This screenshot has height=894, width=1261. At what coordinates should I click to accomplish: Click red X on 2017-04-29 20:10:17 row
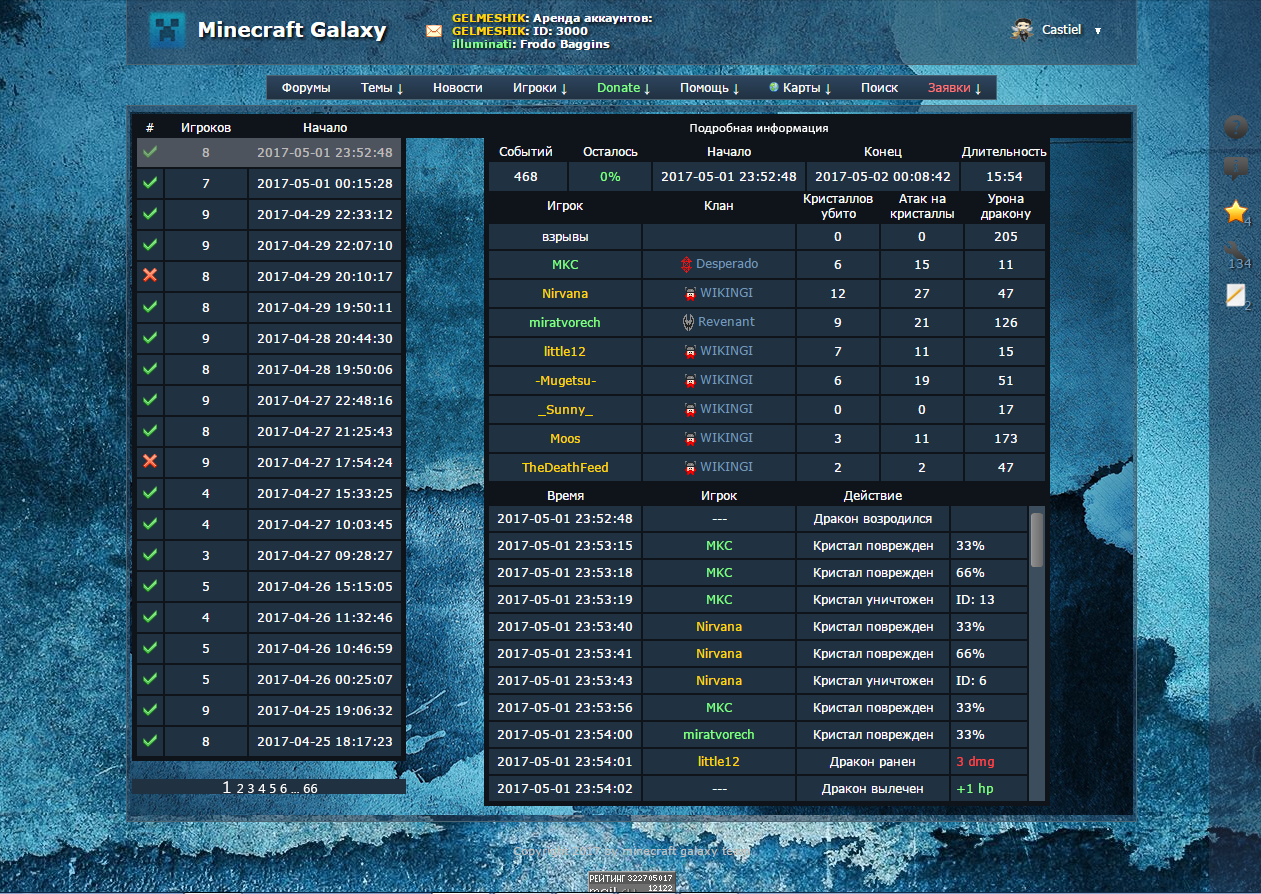pos(150,276)
